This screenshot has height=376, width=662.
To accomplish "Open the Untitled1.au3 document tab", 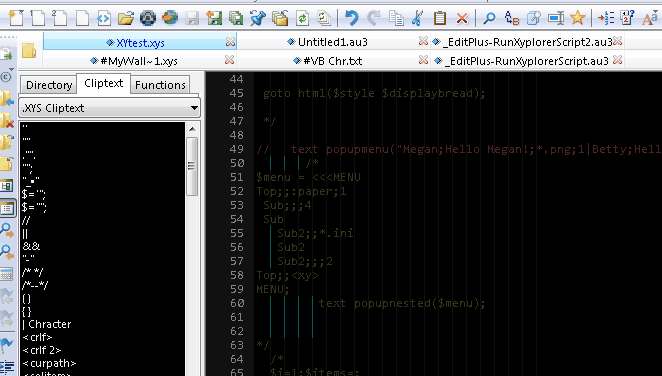I will click(x=333, y=42).
